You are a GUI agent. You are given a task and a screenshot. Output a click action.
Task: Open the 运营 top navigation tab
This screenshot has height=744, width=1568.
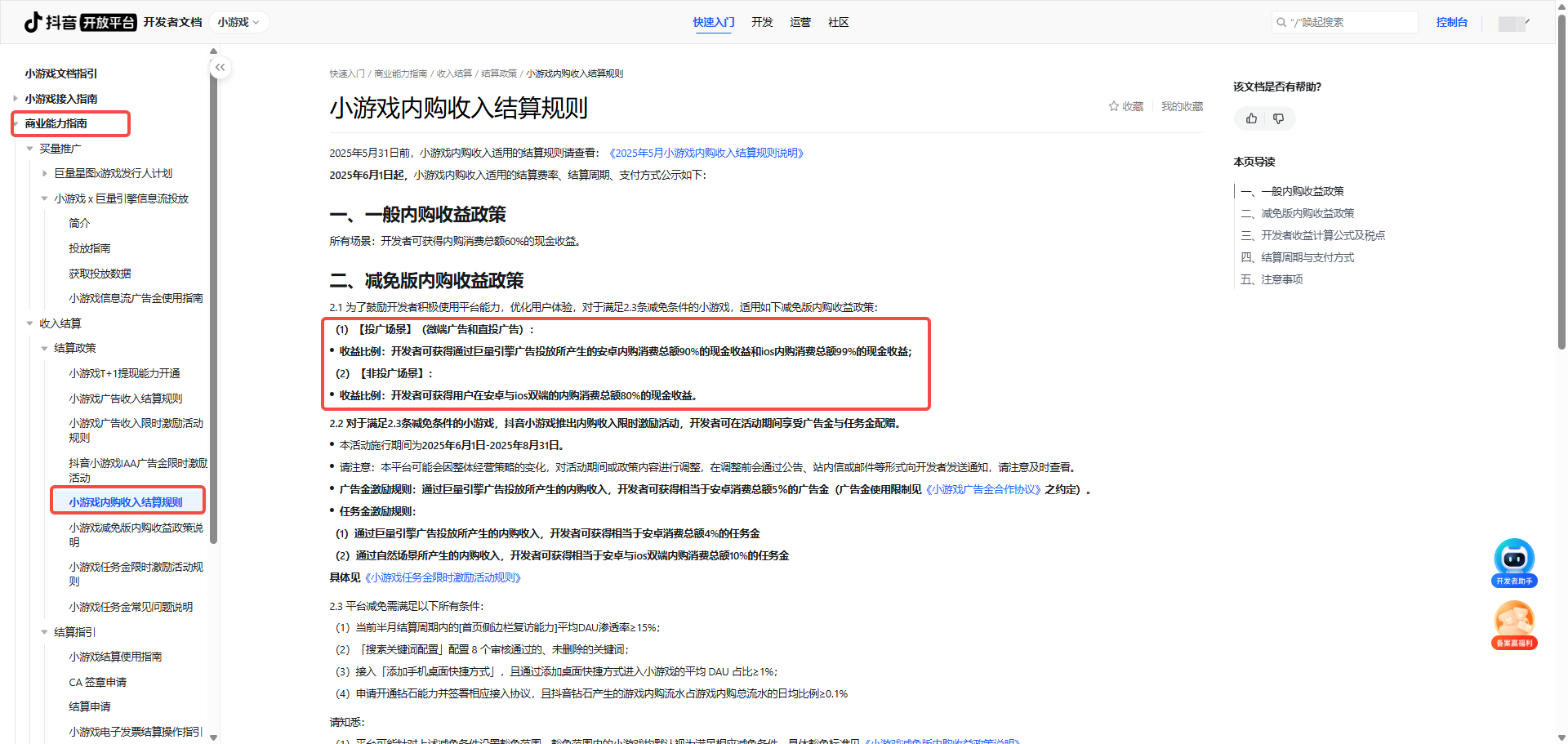(x=800, y=22)
